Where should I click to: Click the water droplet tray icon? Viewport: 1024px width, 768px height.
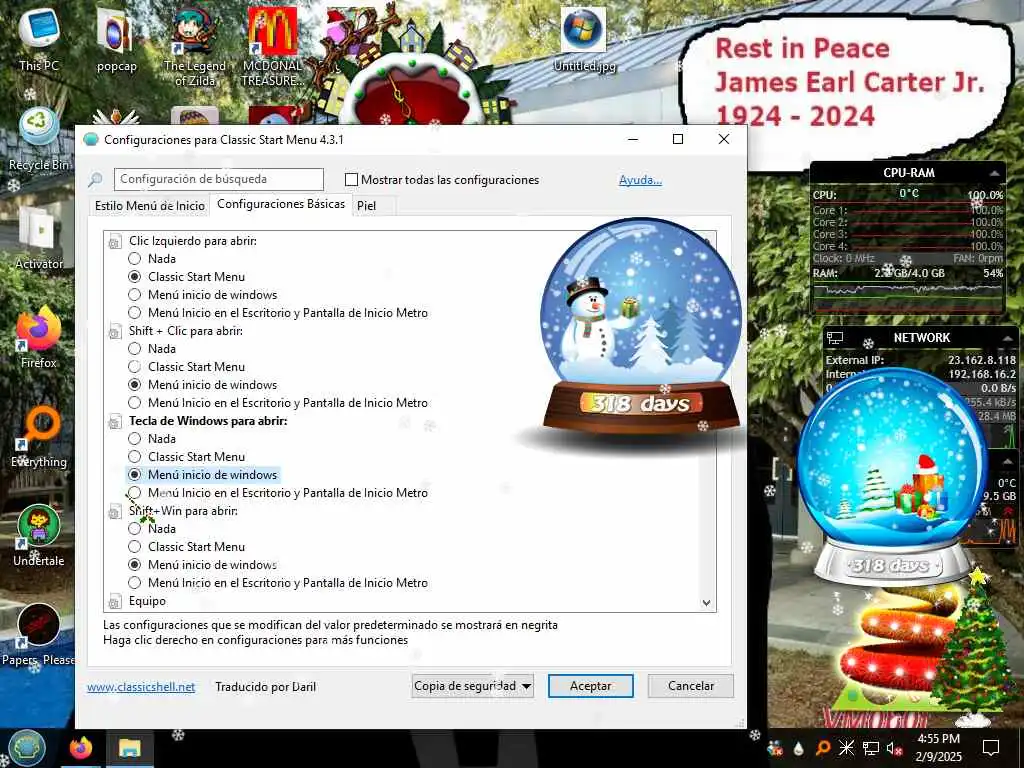799,748
